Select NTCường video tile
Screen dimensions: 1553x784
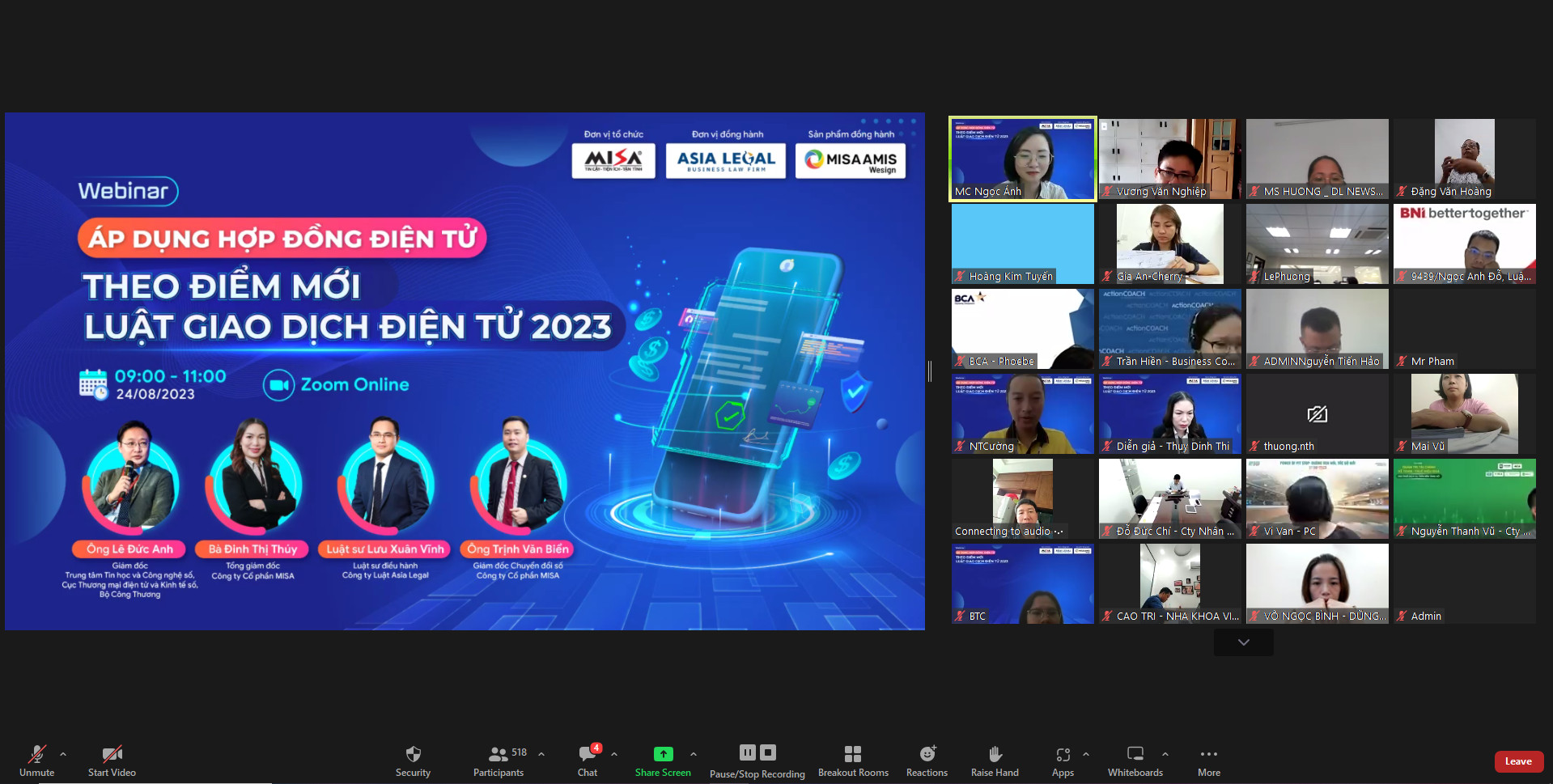pyautogui.click(x=1023, y=413)
